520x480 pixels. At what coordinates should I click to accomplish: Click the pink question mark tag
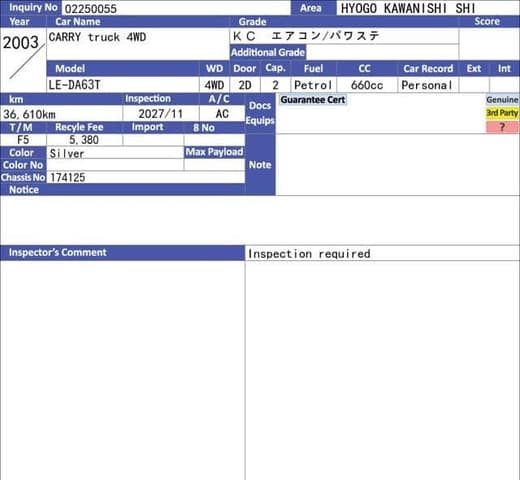click(x=502, y=127)
